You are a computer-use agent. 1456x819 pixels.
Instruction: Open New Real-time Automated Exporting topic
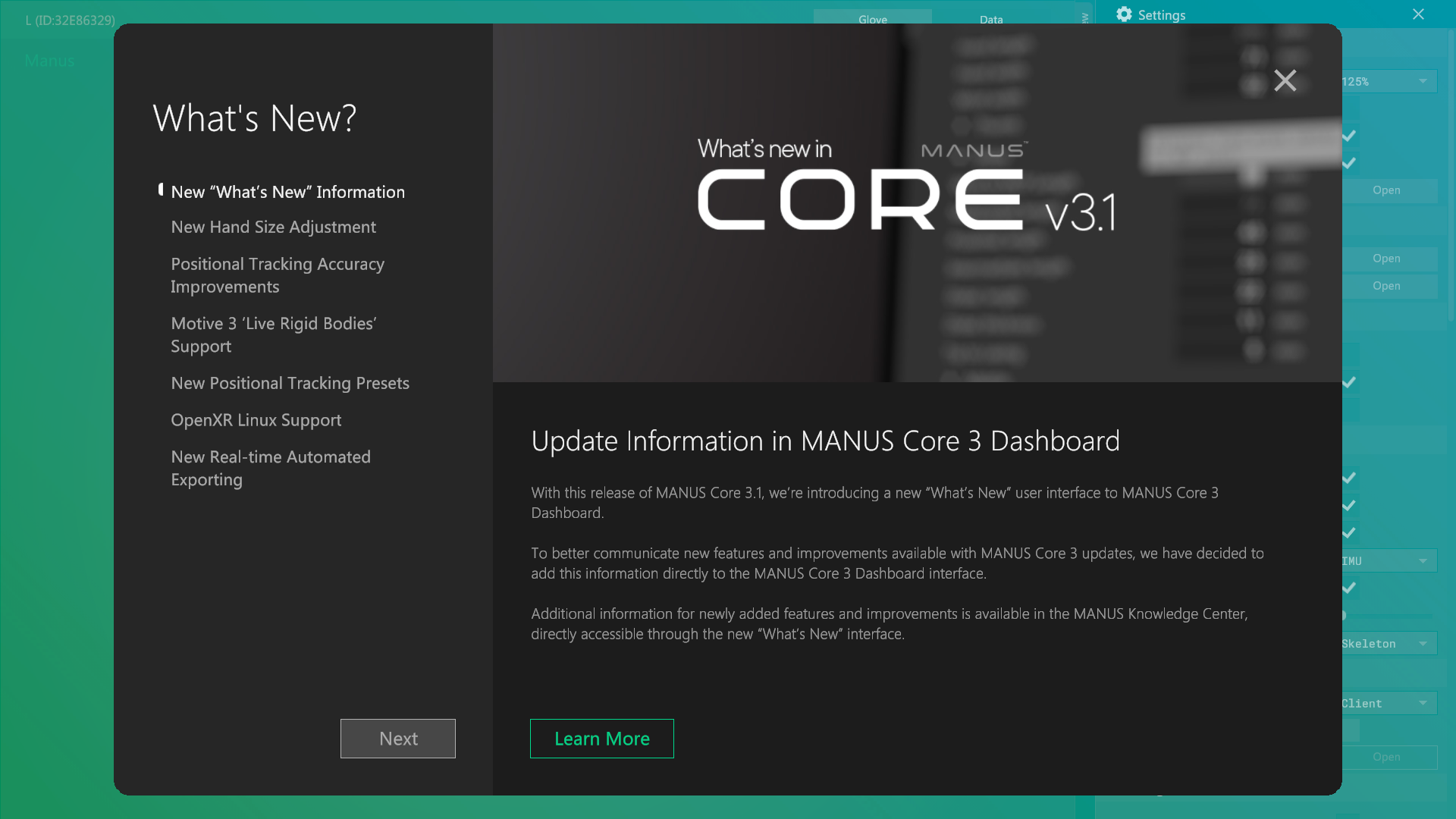tap(271, 468)
